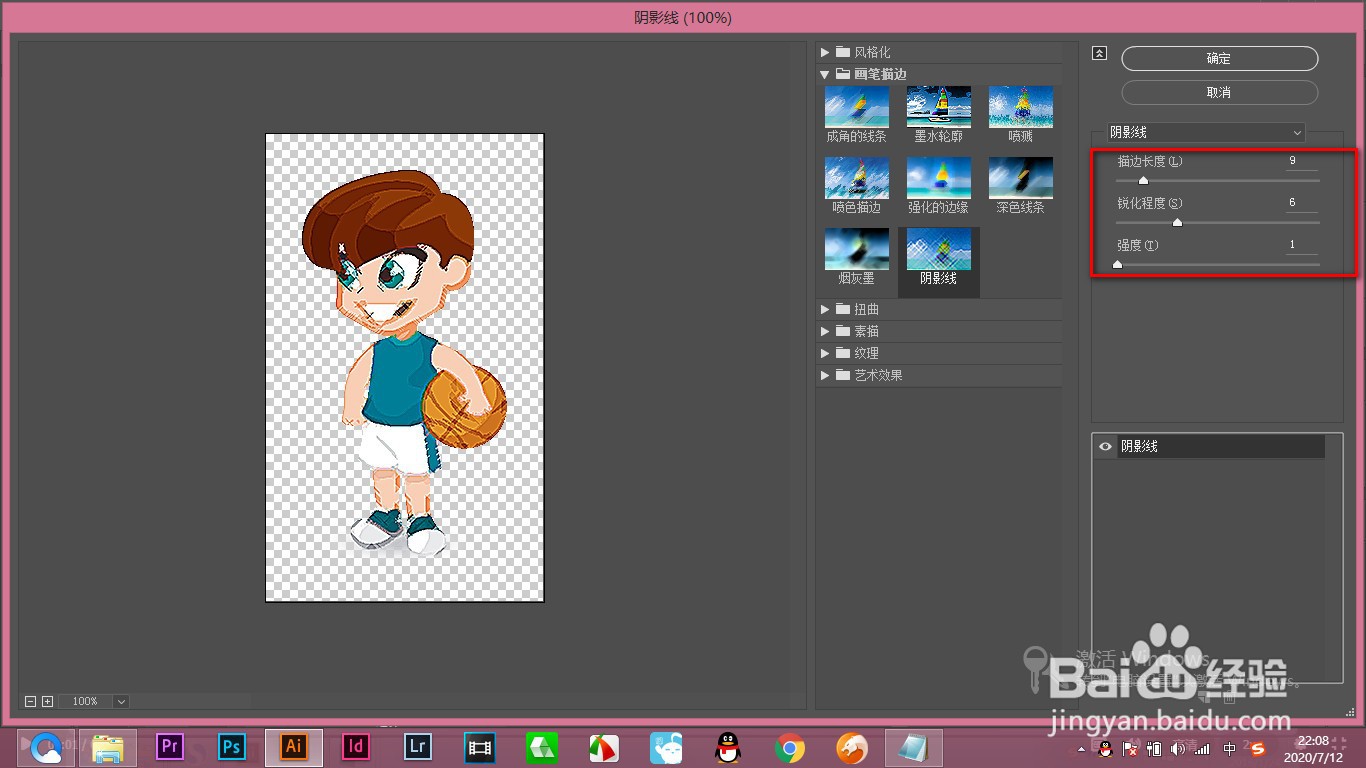Click the 取消 button
The image size is (1366, 768).
point(1219,92)
